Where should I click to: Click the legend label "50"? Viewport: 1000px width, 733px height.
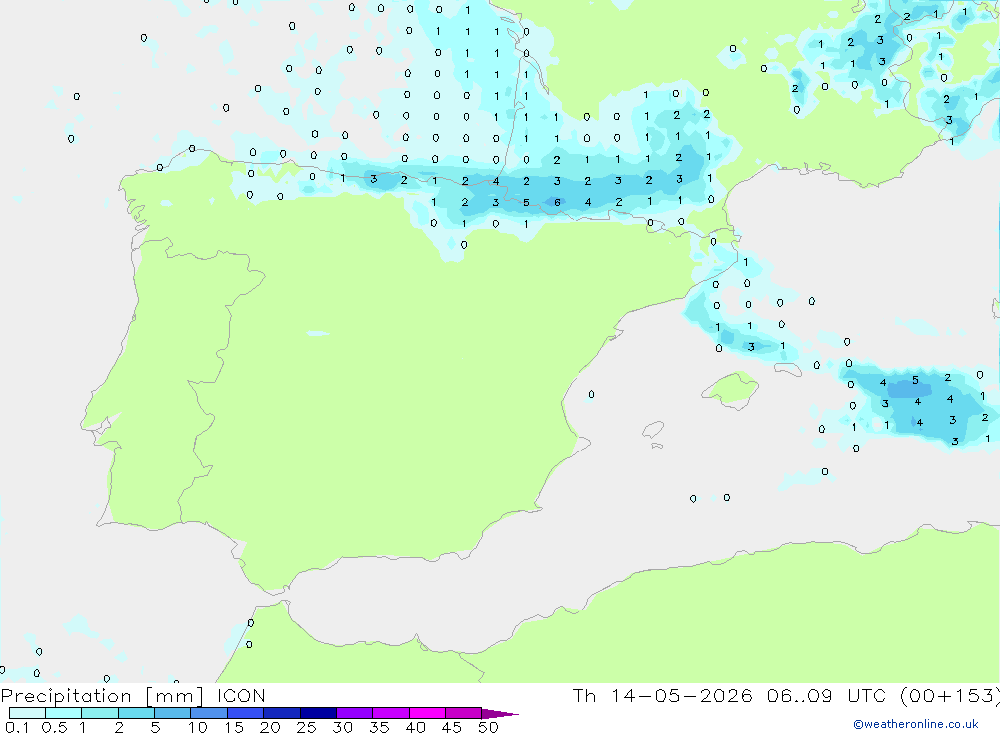click(x=489, y=727)
